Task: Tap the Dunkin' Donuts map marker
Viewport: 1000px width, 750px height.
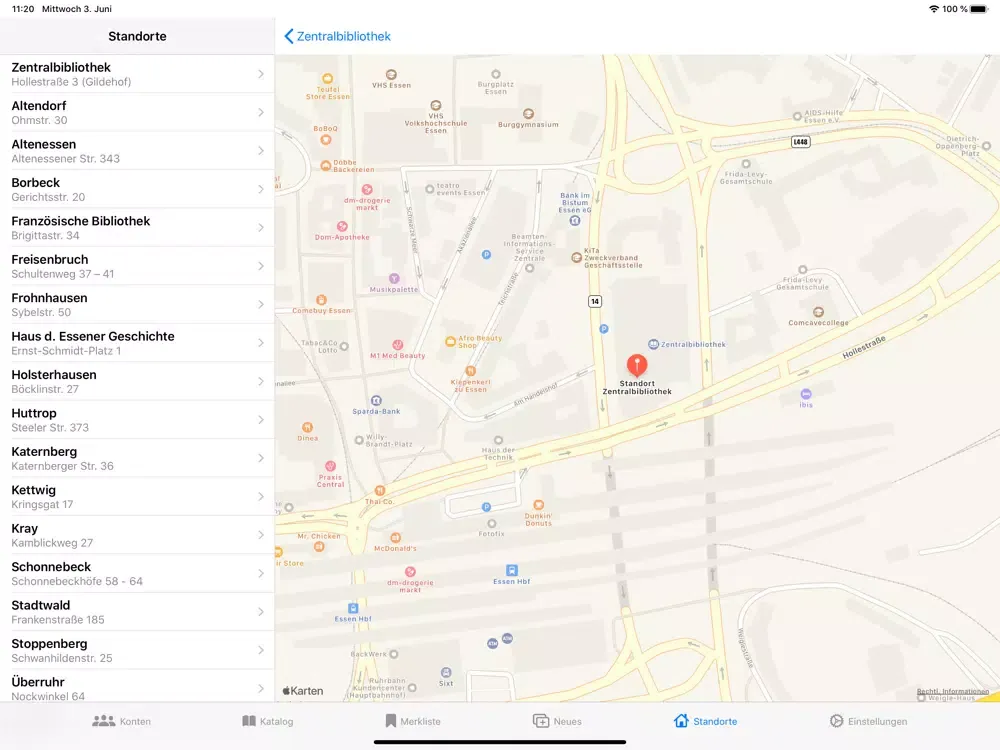Action: click(538, 504)
